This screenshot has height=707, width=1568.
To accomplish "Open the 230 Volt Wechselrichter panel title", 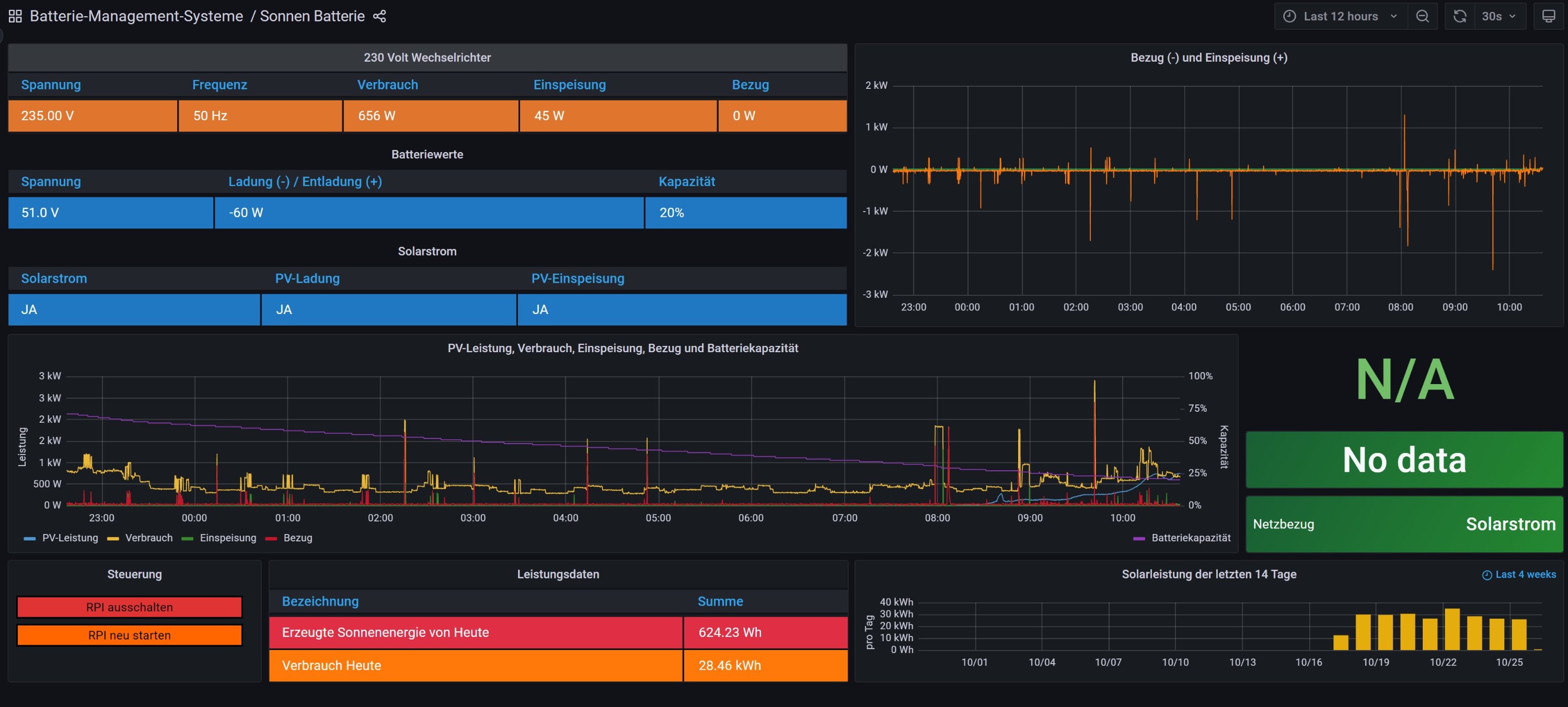I will (x=426, y=58).
